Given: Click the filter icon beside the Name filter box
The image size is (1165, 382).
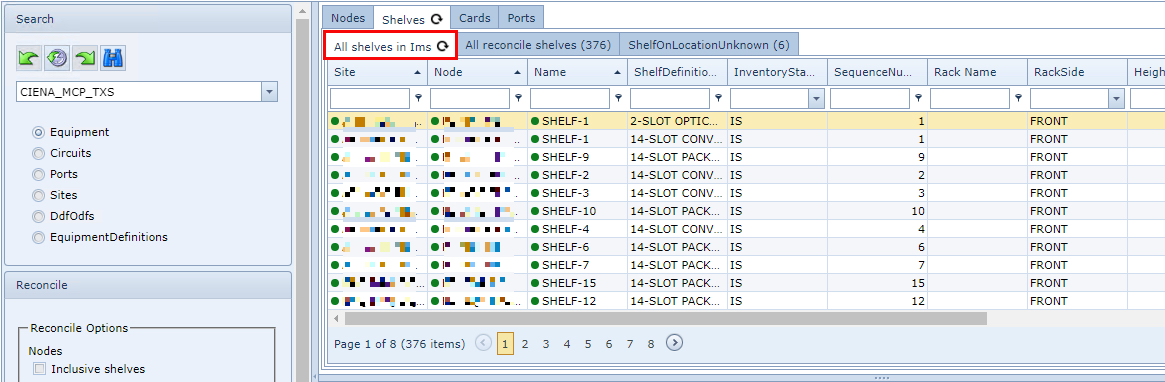Looking at the screenshot, I should pos(619,98).
